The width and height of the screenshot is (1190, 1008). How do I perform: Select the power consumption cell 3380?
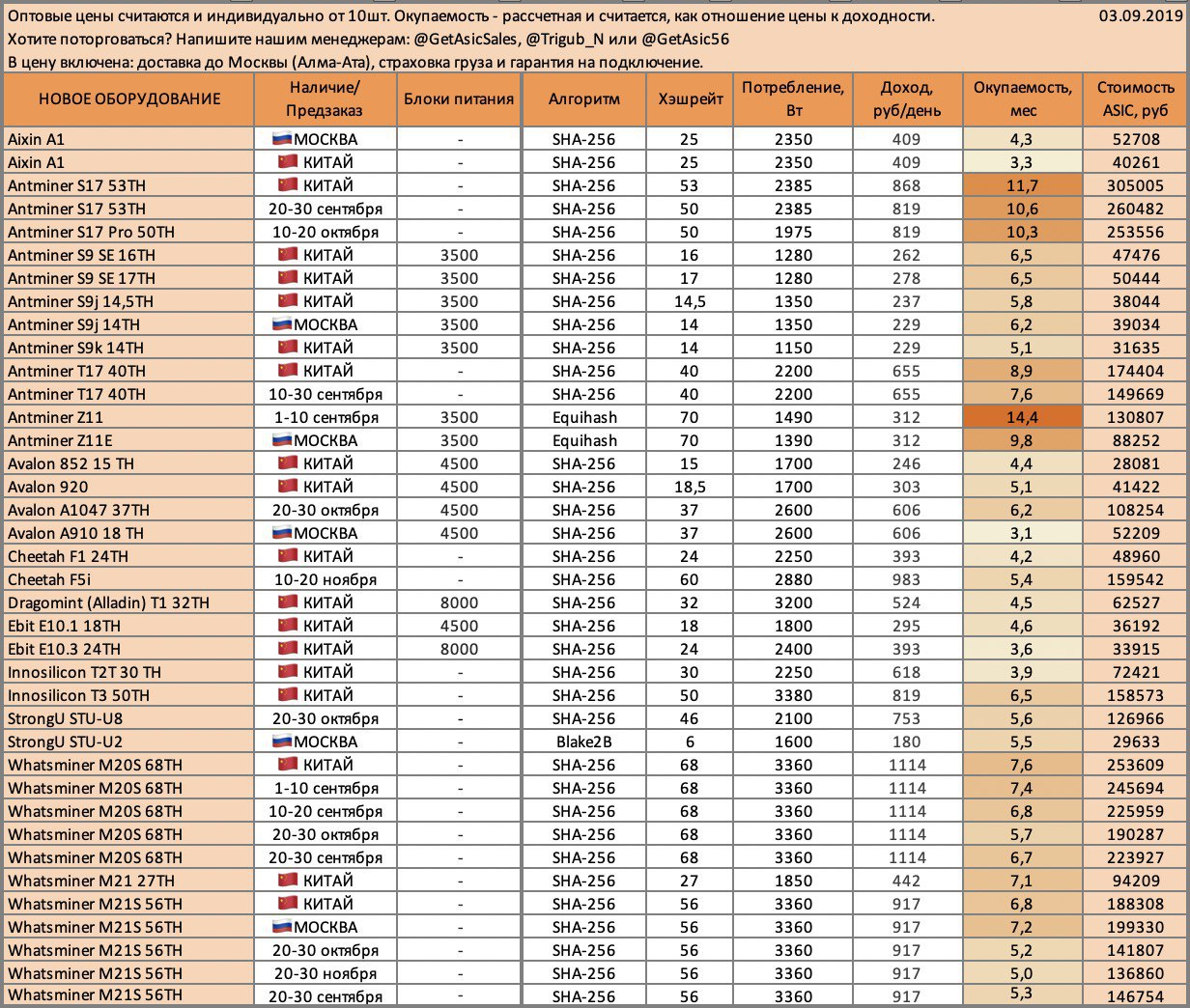(793, 695)
